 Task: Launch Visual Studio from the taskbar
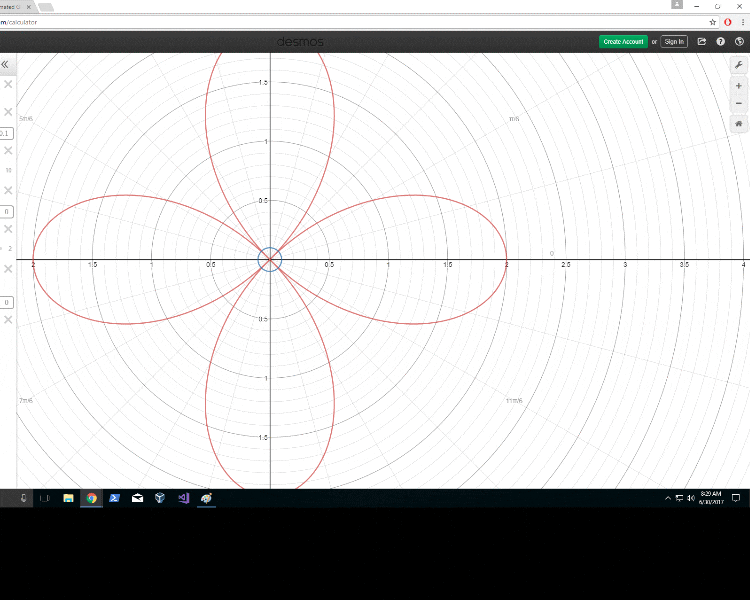183,498
